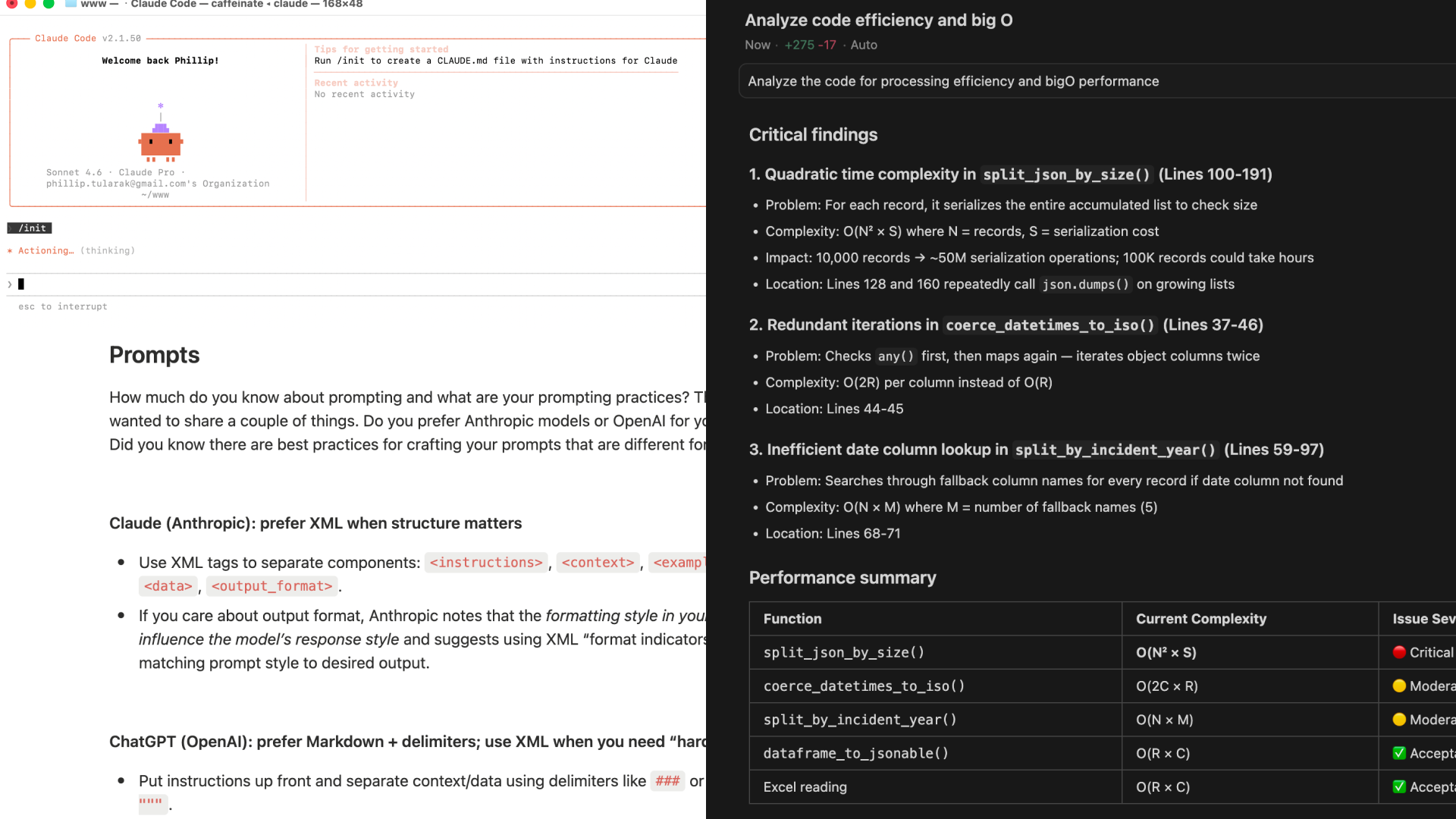The image size is (1456, 819).
Task: Click the red Critical severity circle icon
Action: point(1399,652)
